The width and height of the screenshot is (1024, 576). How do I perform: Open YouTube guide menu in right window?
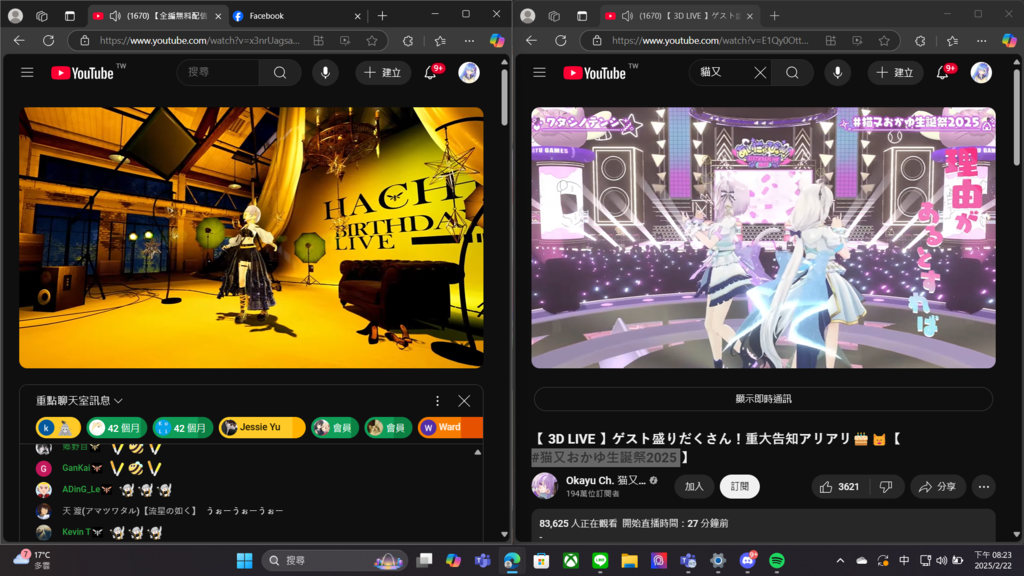point(539,72)
